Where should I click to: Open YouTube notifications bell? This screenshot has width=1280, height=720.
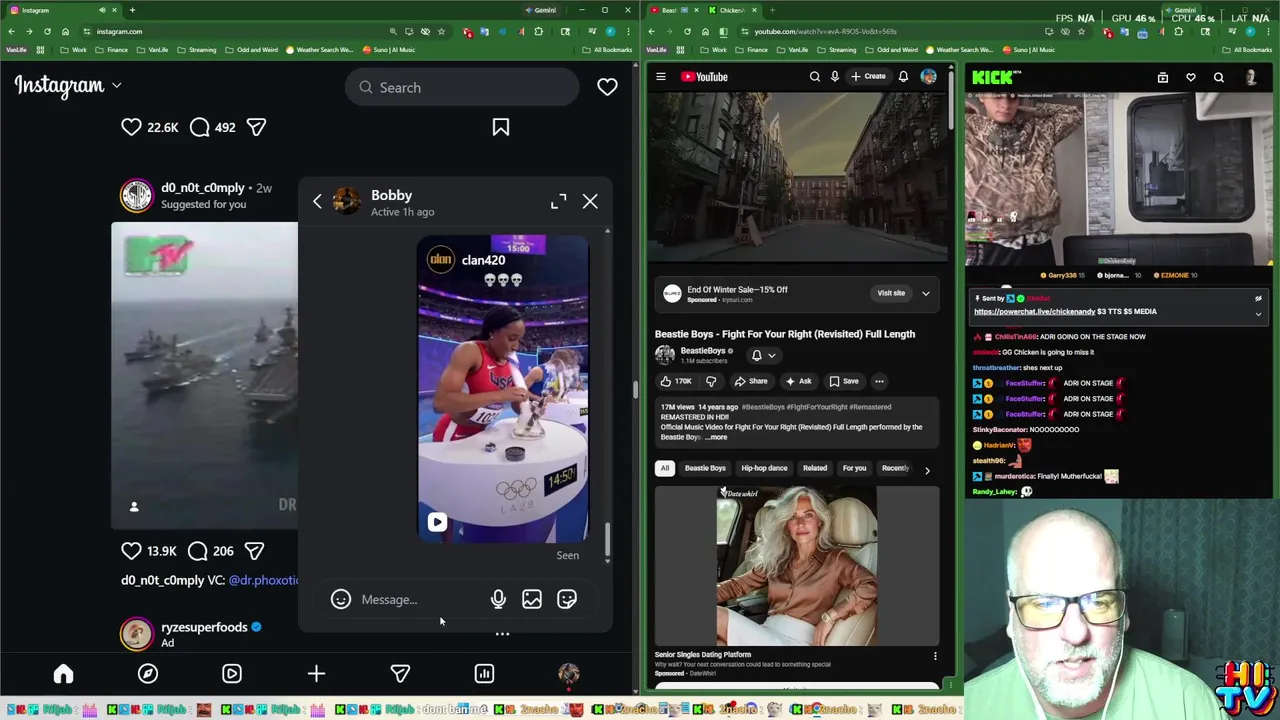[903, 77]
